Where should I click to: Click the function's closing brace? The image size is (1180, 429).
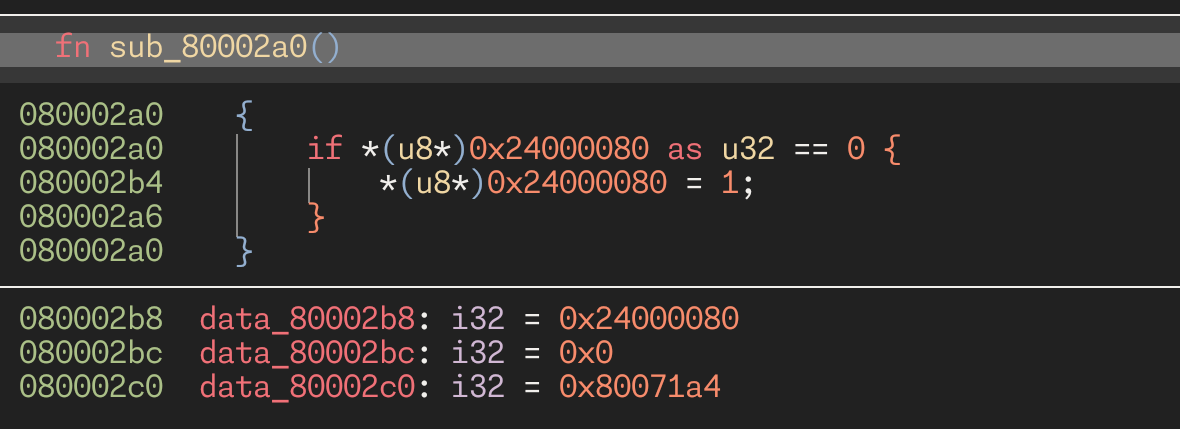coord(244,251)
